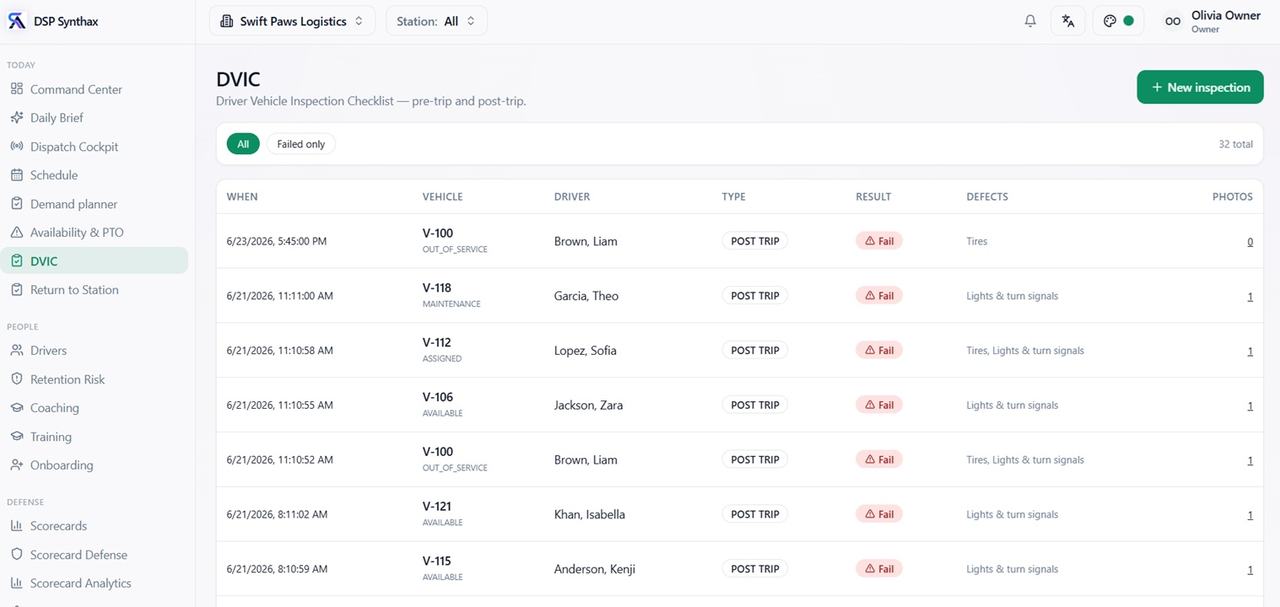Image resolution: width=1280 pixels, height=607 pixels.
Task: Click the Fail badge for Garcia, Theo
Action: pos(879,296)
